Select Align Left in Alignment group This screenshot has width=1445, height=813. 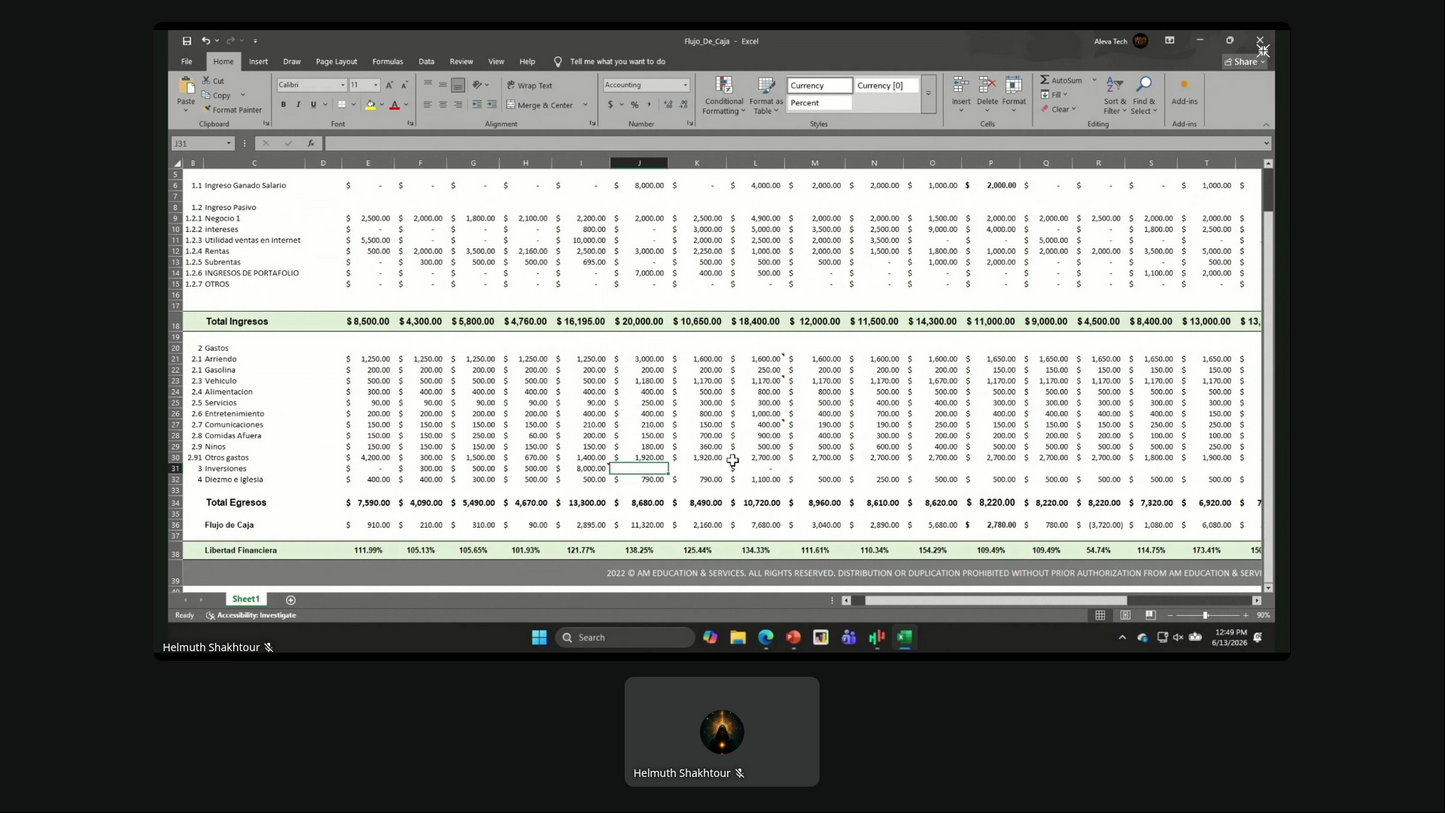coord(427,105)
